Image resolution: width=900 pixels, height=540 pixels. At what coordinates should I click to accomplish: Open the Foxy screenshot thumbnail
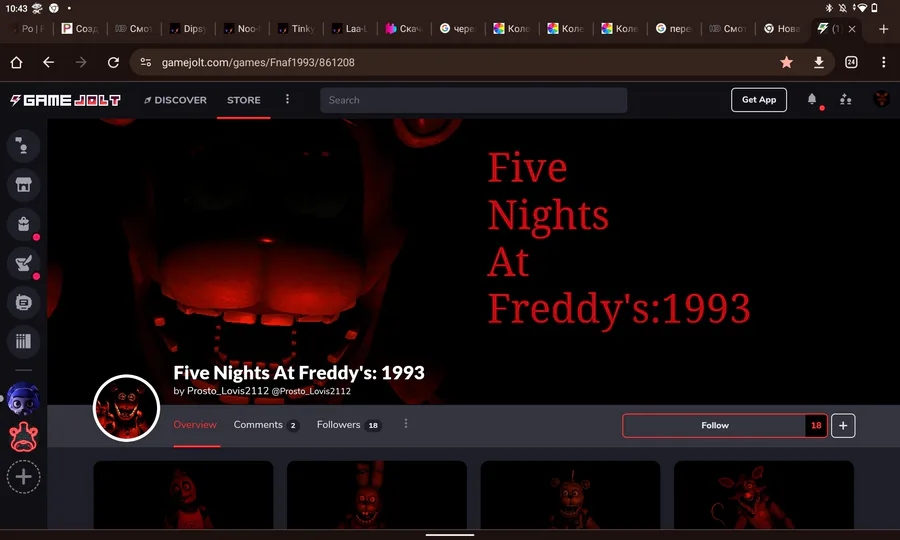point(763,495)
